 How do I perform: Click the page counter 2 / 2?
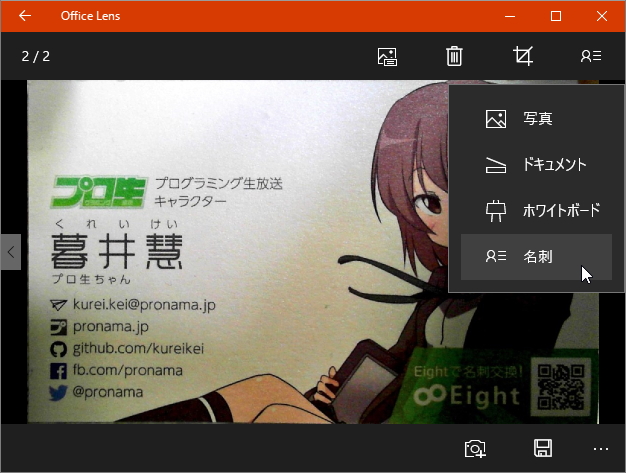[36, 56]
